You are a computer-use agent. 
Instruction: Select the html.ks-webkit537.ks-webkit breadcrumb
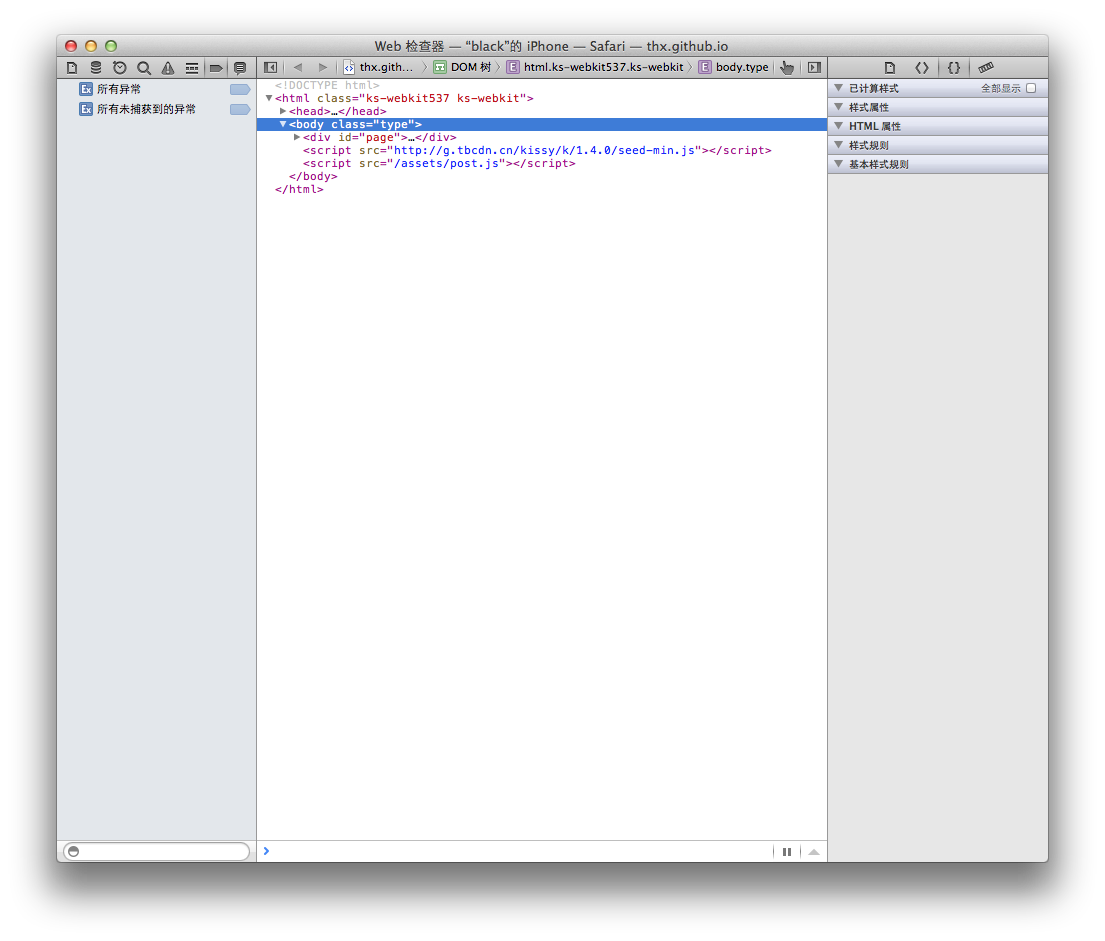point(595,67)
